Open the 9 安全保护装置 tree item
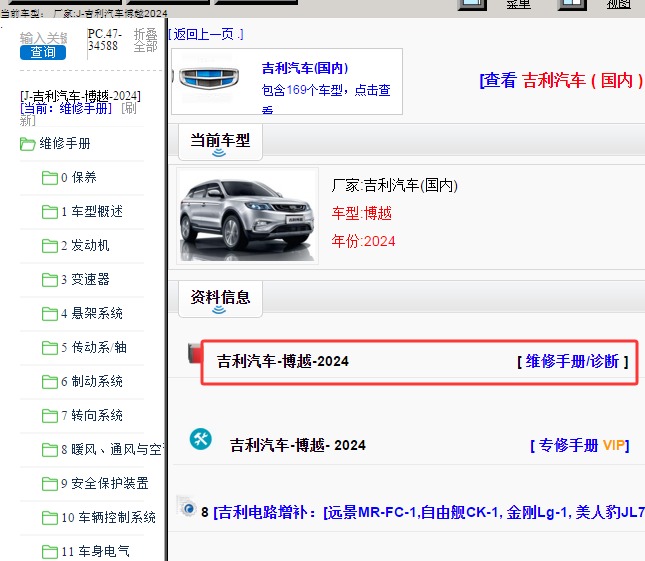The width and height of the screenshot is (645, 561). 105,483
